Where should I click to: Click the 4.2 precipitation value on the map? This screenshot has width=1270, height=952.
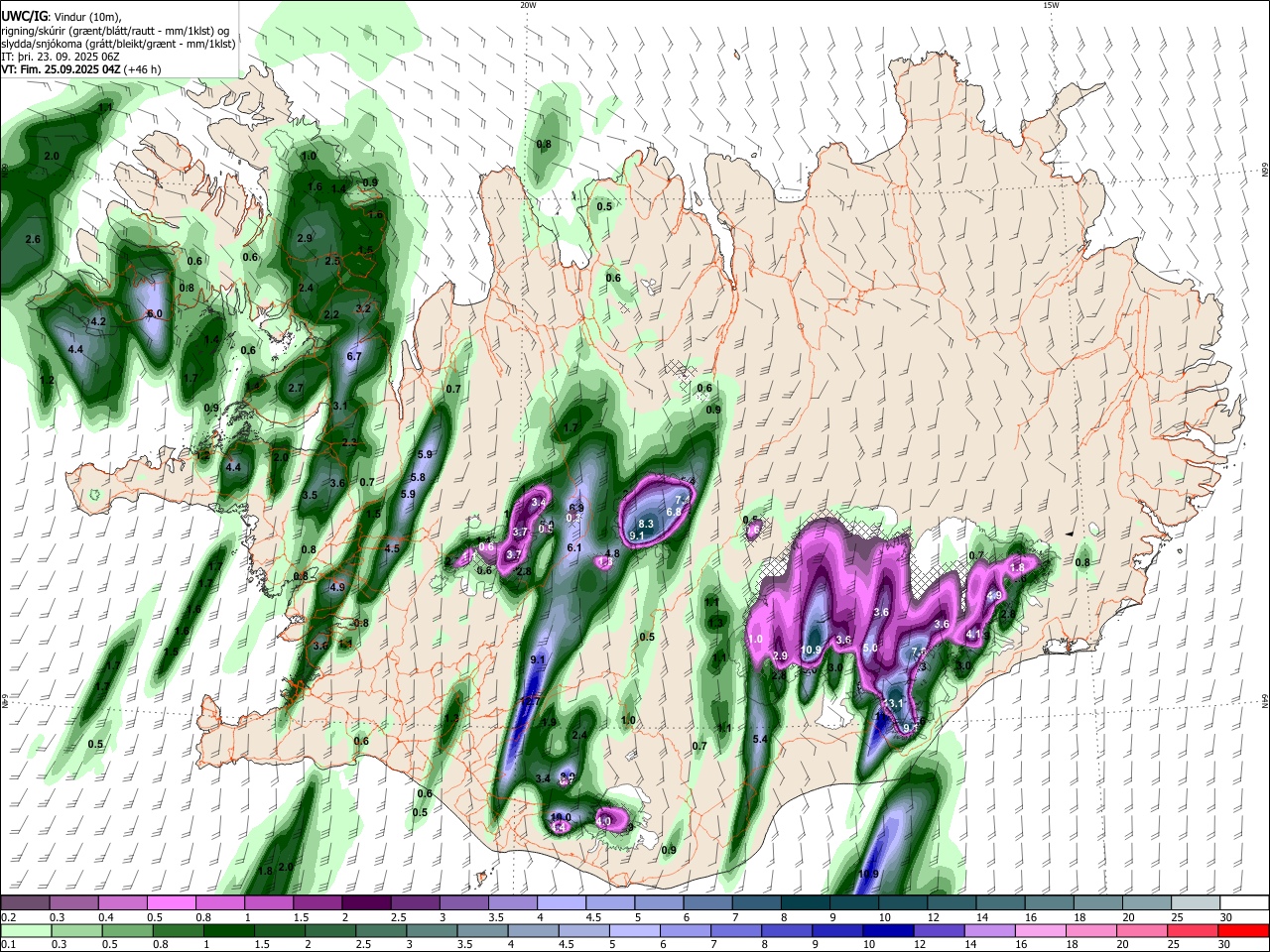(98, 321)
